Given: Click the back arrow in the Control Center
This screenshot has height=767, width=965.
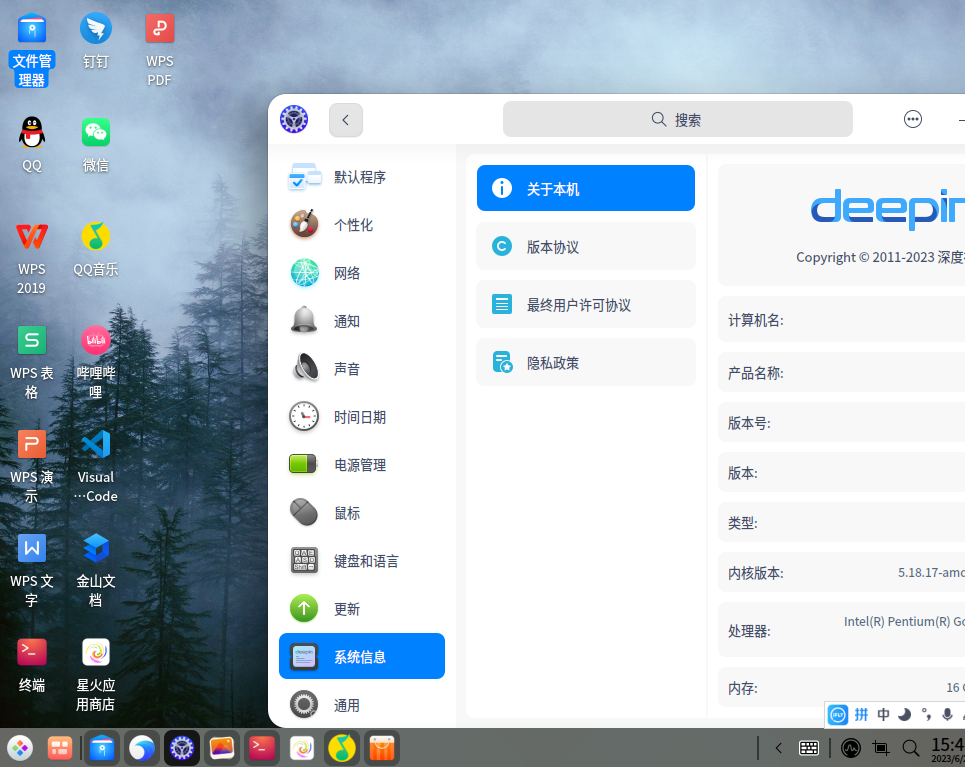Looking at the screenshot, I should [345, 119].
